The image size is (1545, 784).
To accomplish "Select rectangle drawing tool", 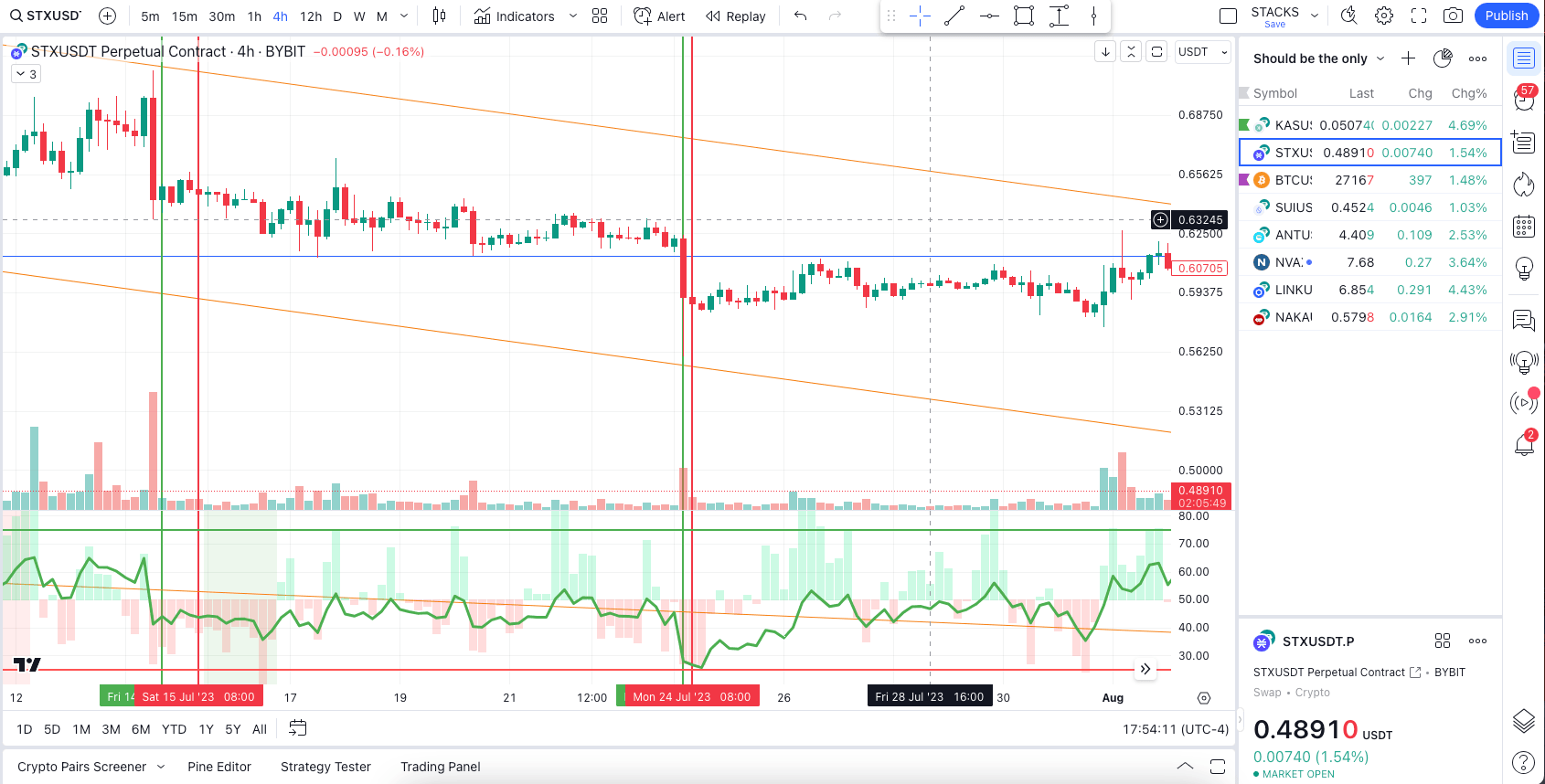I will tap(1024, 16).
